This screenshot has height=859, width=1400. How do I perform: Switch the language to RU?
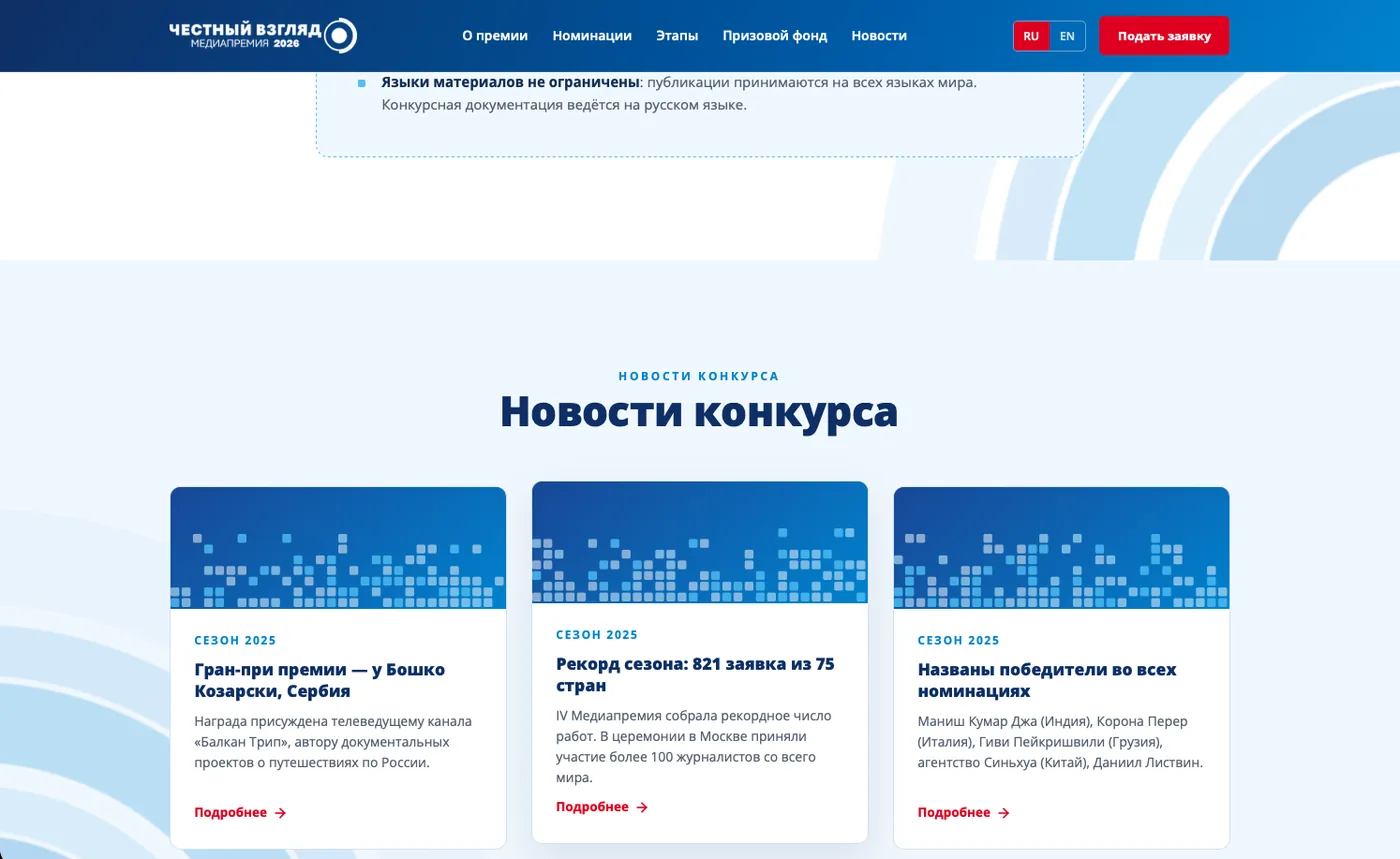tap(1031, 36)
